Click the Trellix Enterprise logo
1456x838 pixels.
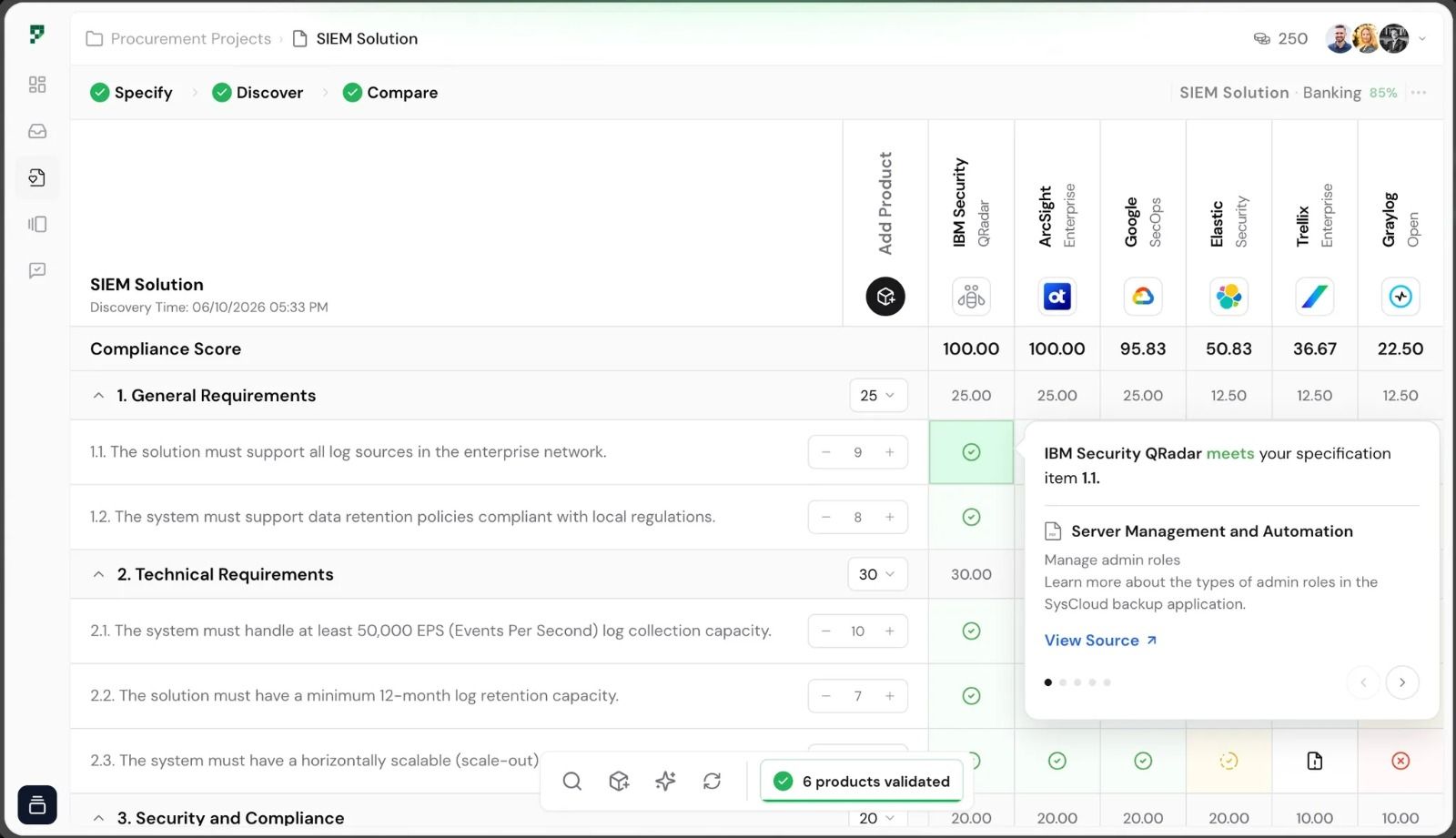pos(1315,297)
